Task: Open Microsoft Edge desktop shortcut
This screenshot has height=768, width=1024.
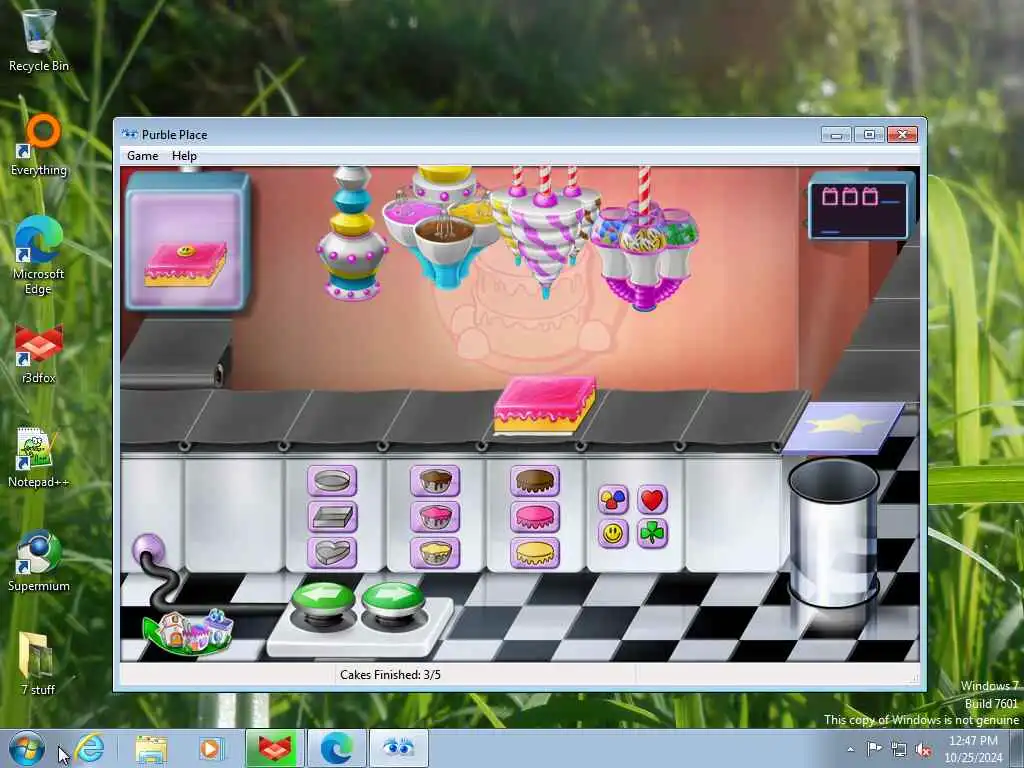Action: pos(39,256)
